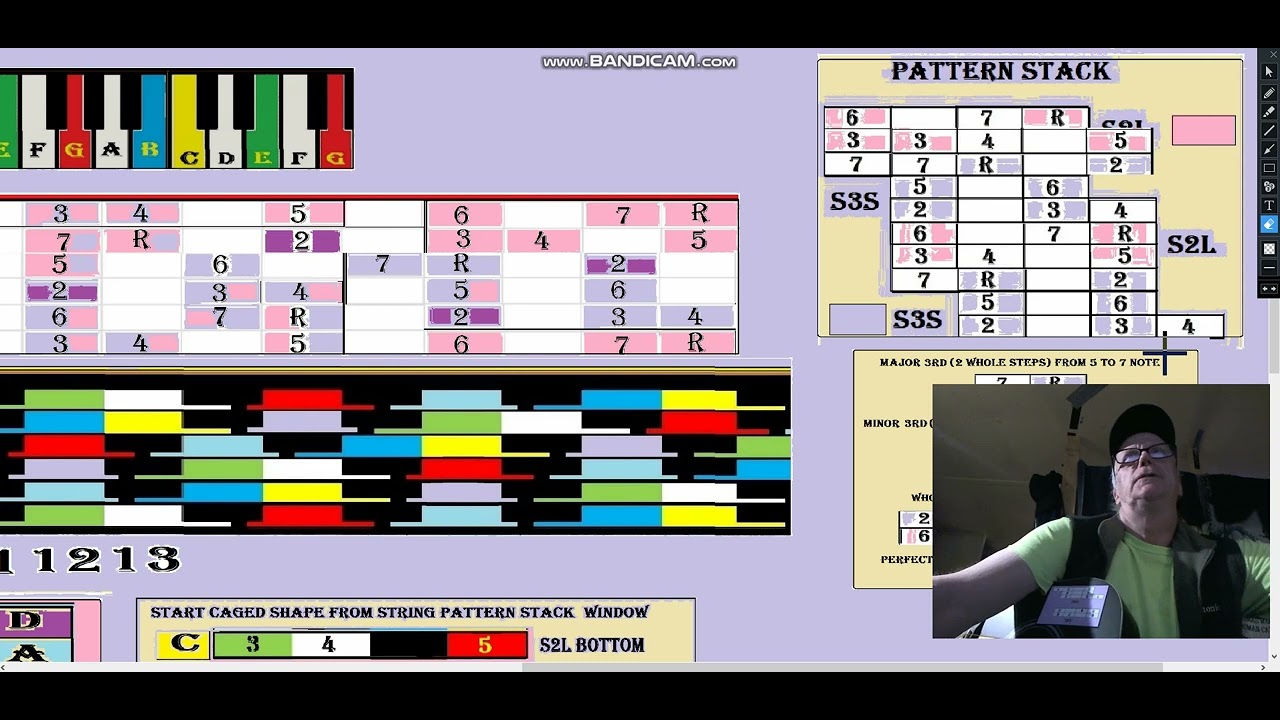Select the numbering stamp tool
The height and width of the screenshot is (720, 1280).
tap(1269, 186)
